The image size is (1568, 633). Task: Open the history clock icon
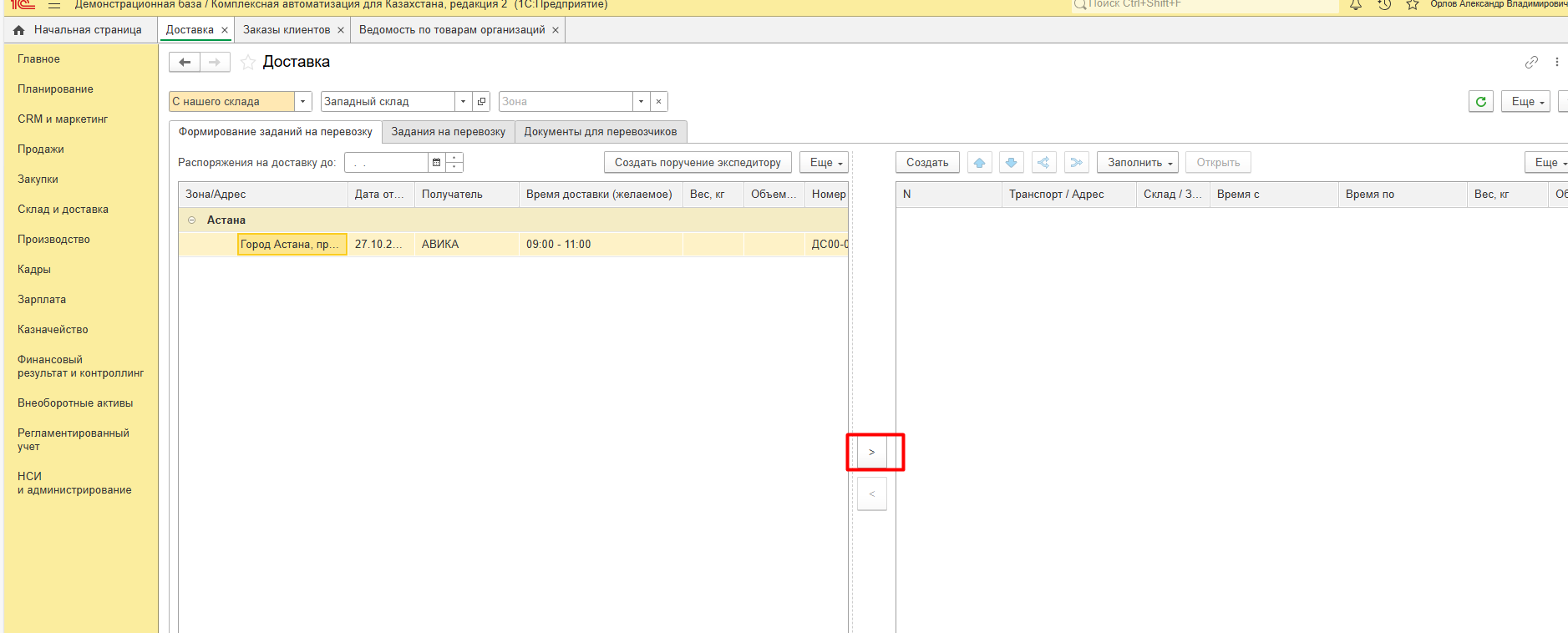pos(1384,5)
